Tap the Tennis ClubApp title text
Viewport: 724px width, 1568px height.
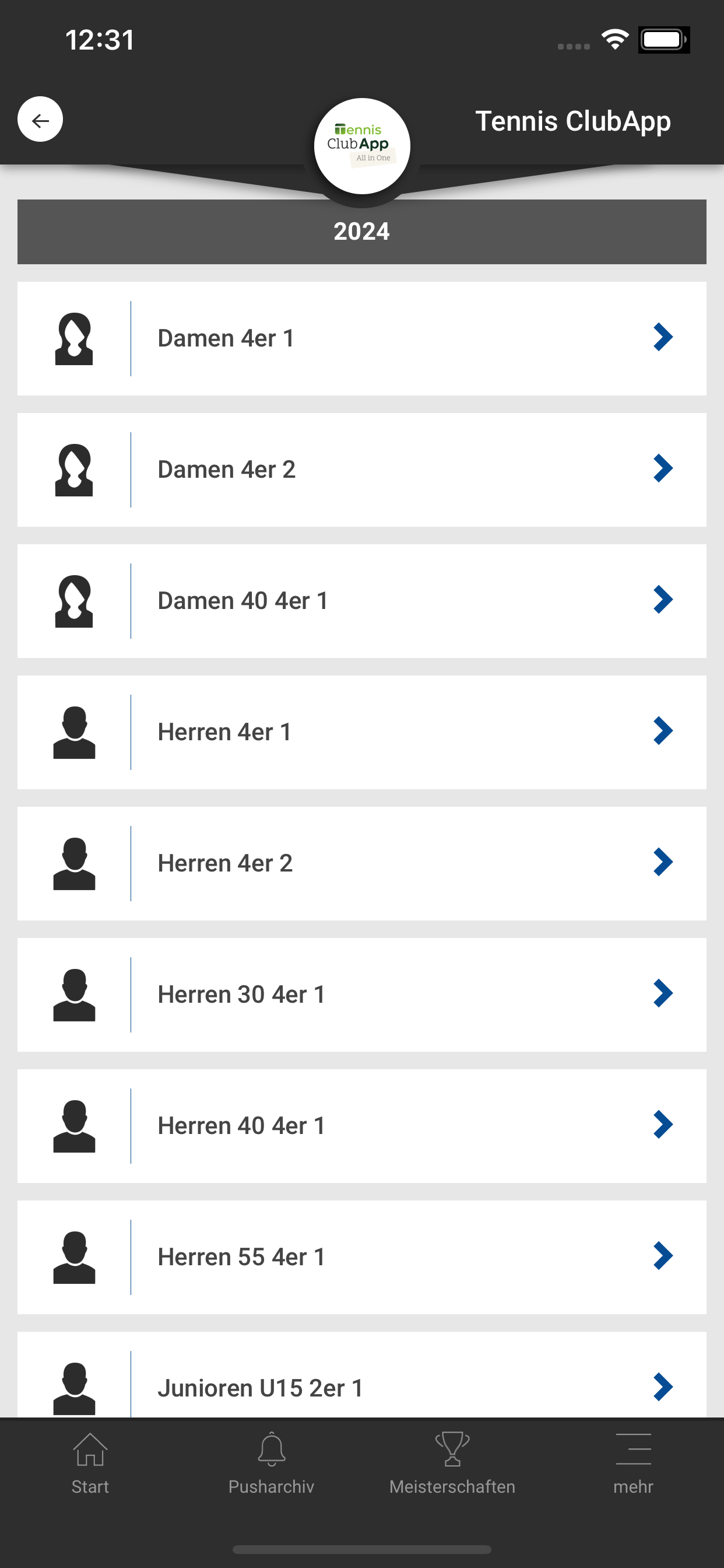click(572, 121)
